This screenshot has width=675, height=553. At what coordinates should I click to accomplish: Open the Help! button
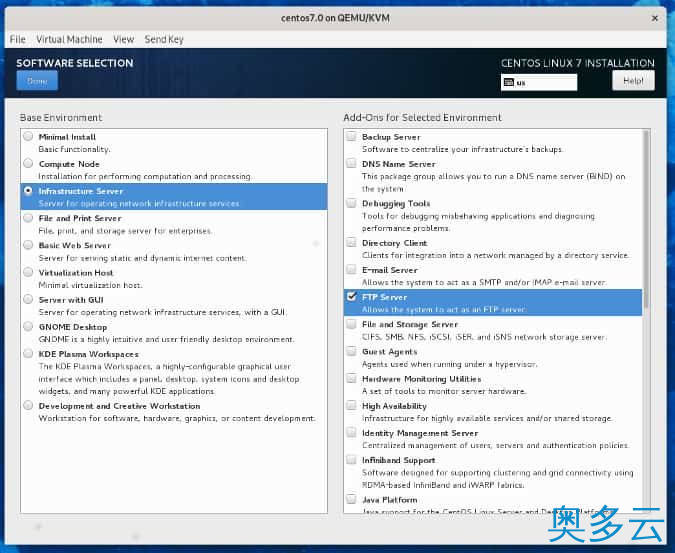click(633, 80)
